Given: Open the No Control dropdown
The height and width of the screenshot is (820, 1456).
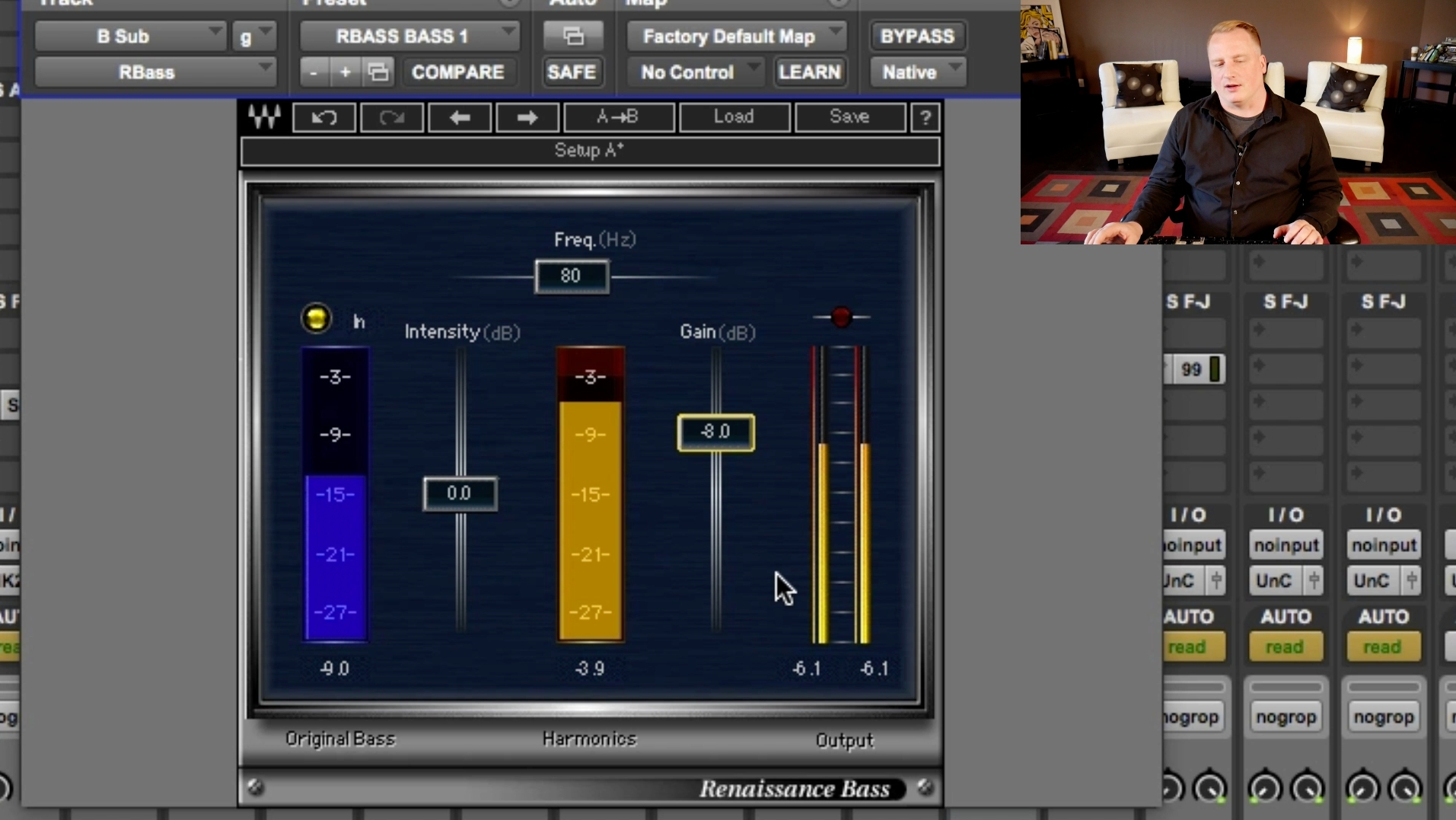Looking at the screenshot, I should (x=695, y=72).
